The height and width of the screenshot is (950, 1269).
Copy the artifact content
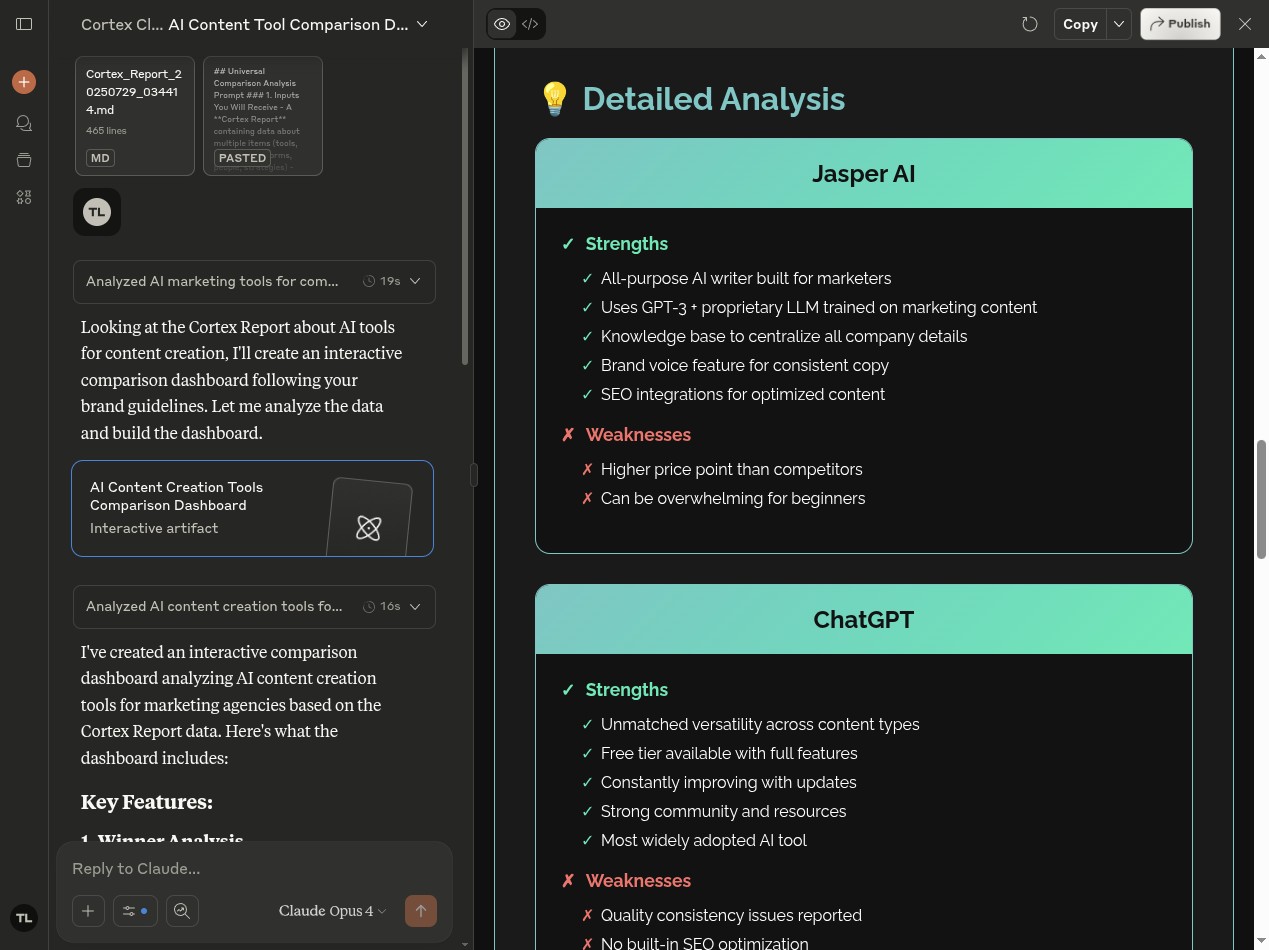click(1080, 24)
